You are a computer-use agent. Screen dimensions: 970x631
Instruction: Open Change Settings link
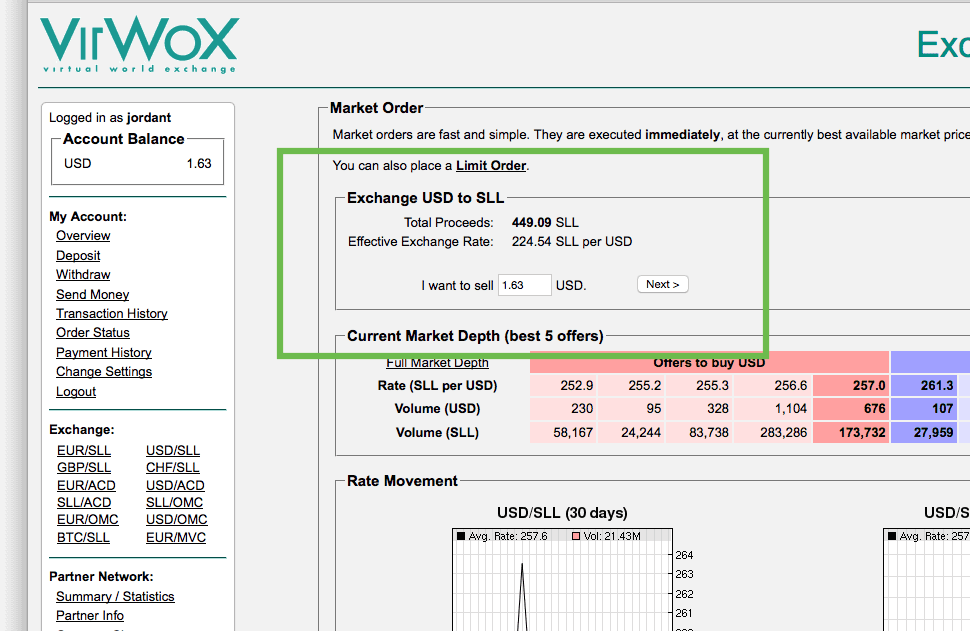tap(104, 372)
